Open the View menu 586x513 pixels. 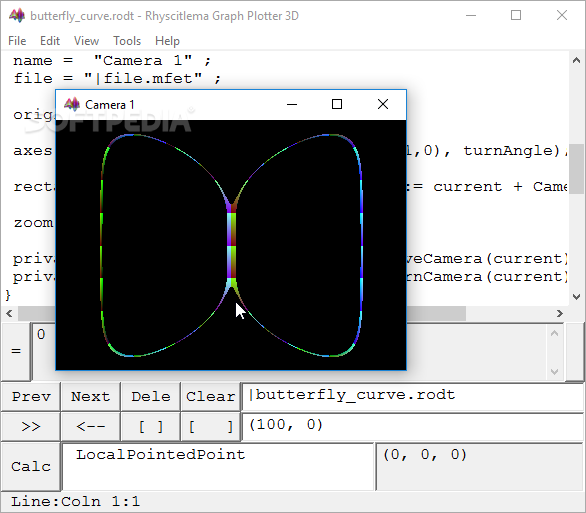86,41
